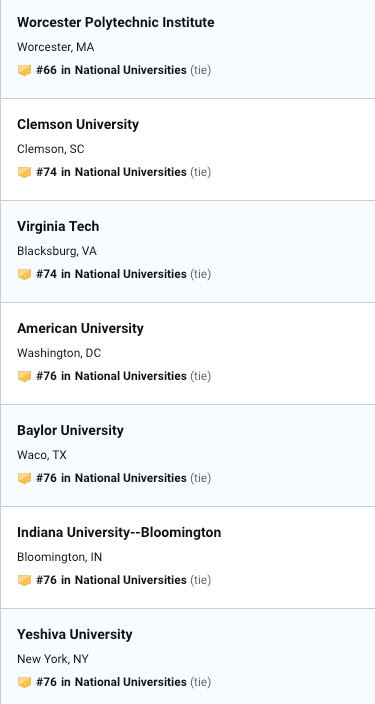Click Baylor's #76 in National Universities ranking
This screenshot has height=704, width=375.
111,478
